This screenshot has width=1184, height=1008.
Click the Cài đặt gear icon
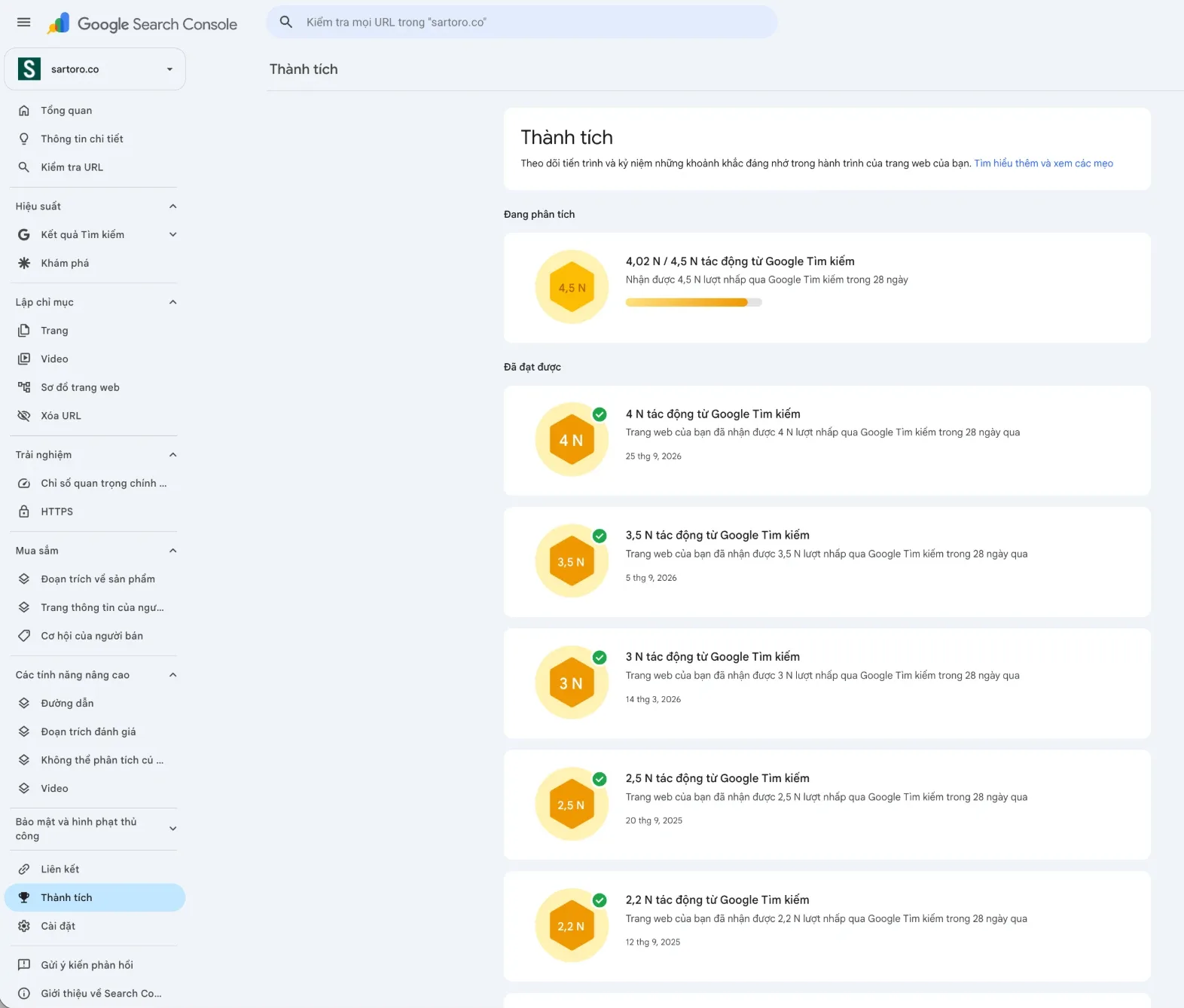[24, 927]
